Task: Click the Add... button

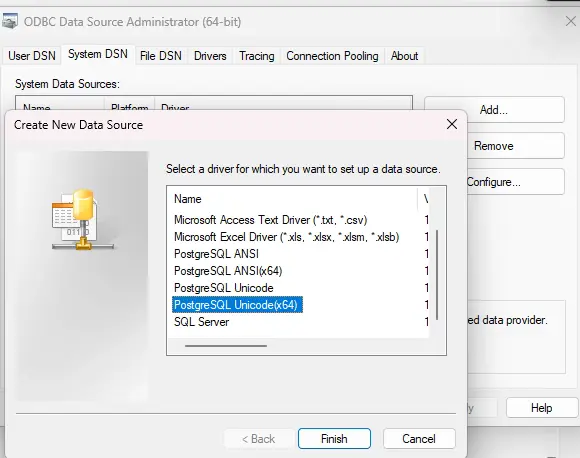Action: tap(494, 110)
